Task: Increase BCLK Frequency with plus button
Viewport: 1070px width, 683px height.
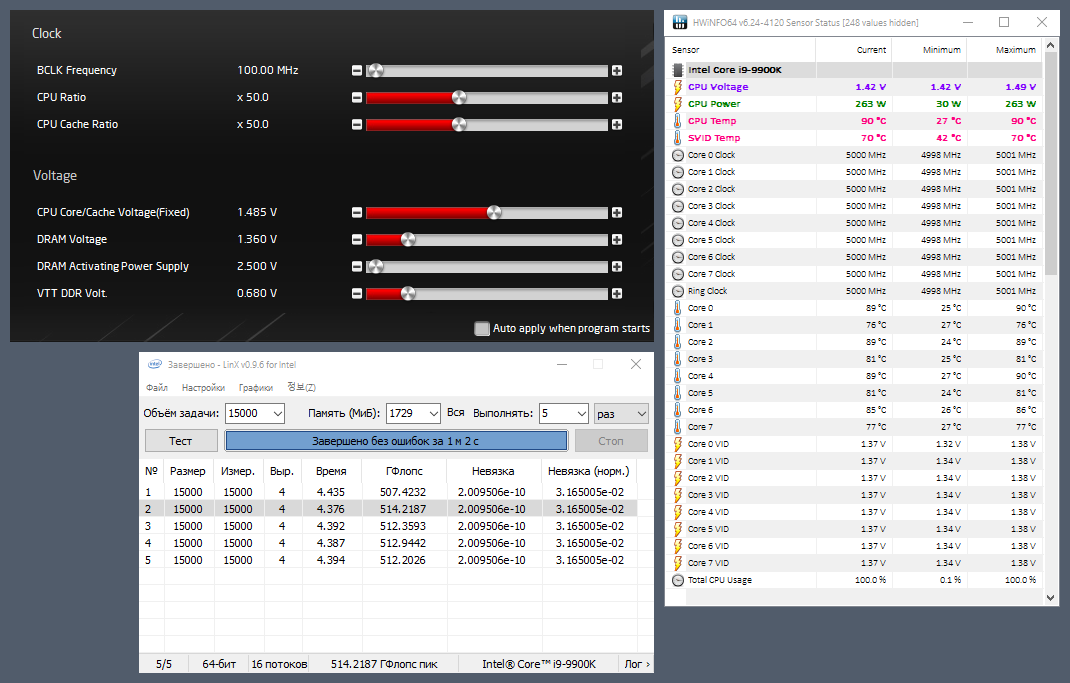Action: pyautogui.click(x=617, y=70)
